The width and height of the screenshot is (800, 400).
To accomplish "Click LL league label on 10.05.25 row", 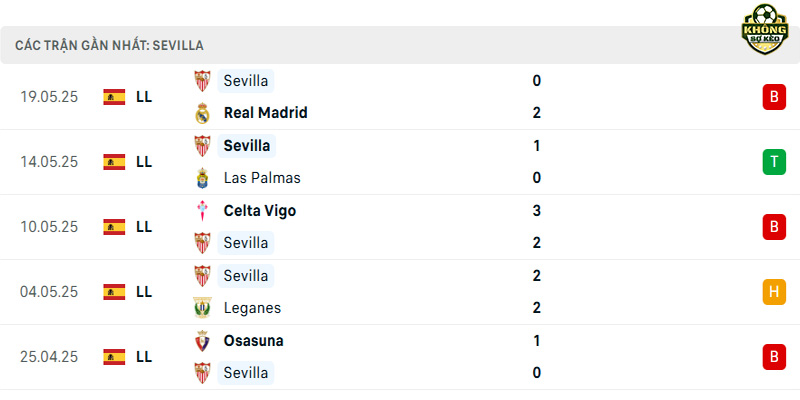I will click(144, 227).
